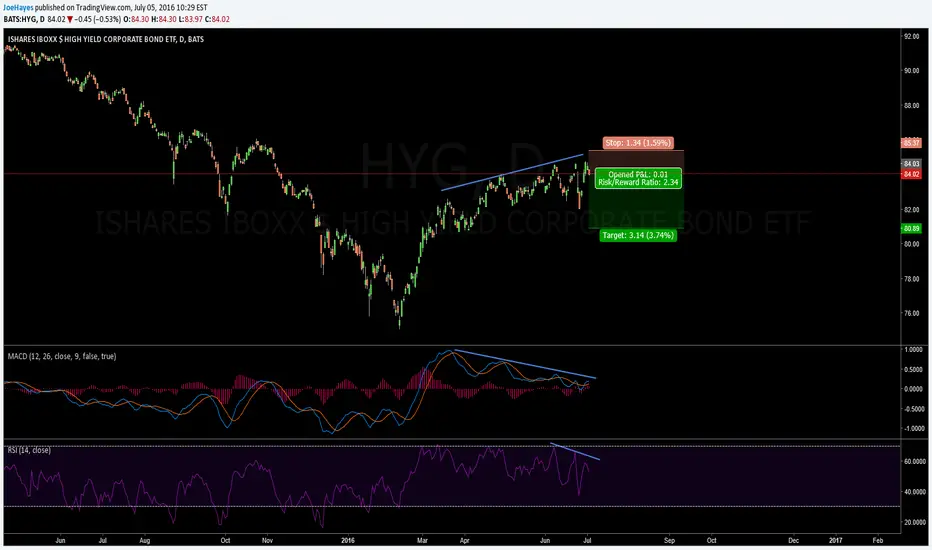Click the red 85.37 stop price tag

click(911, 143)
